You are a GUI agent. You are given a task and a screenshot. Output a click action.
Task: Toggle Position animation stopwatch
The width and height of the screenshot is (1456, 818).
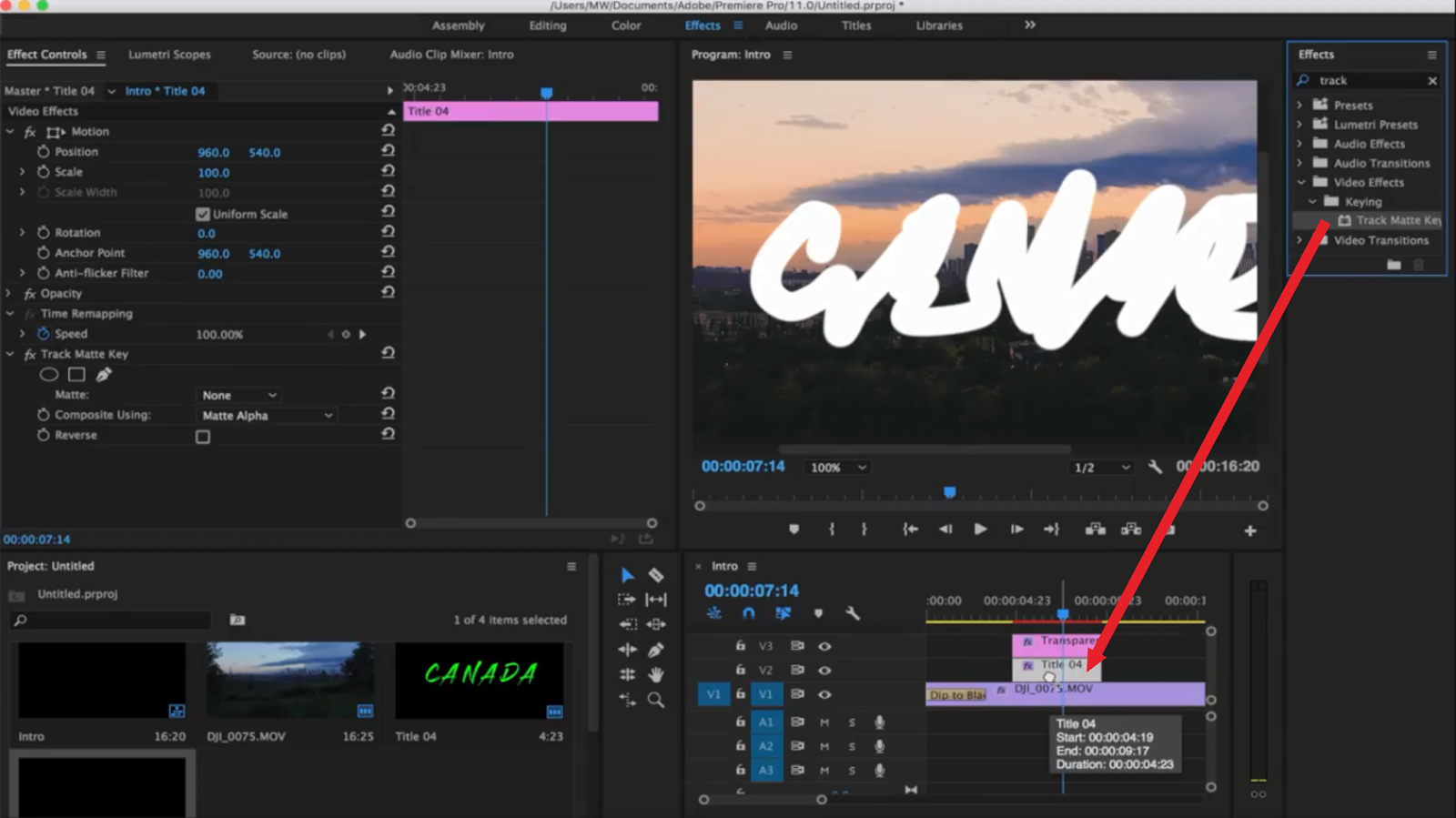click(x=43, y=152)
